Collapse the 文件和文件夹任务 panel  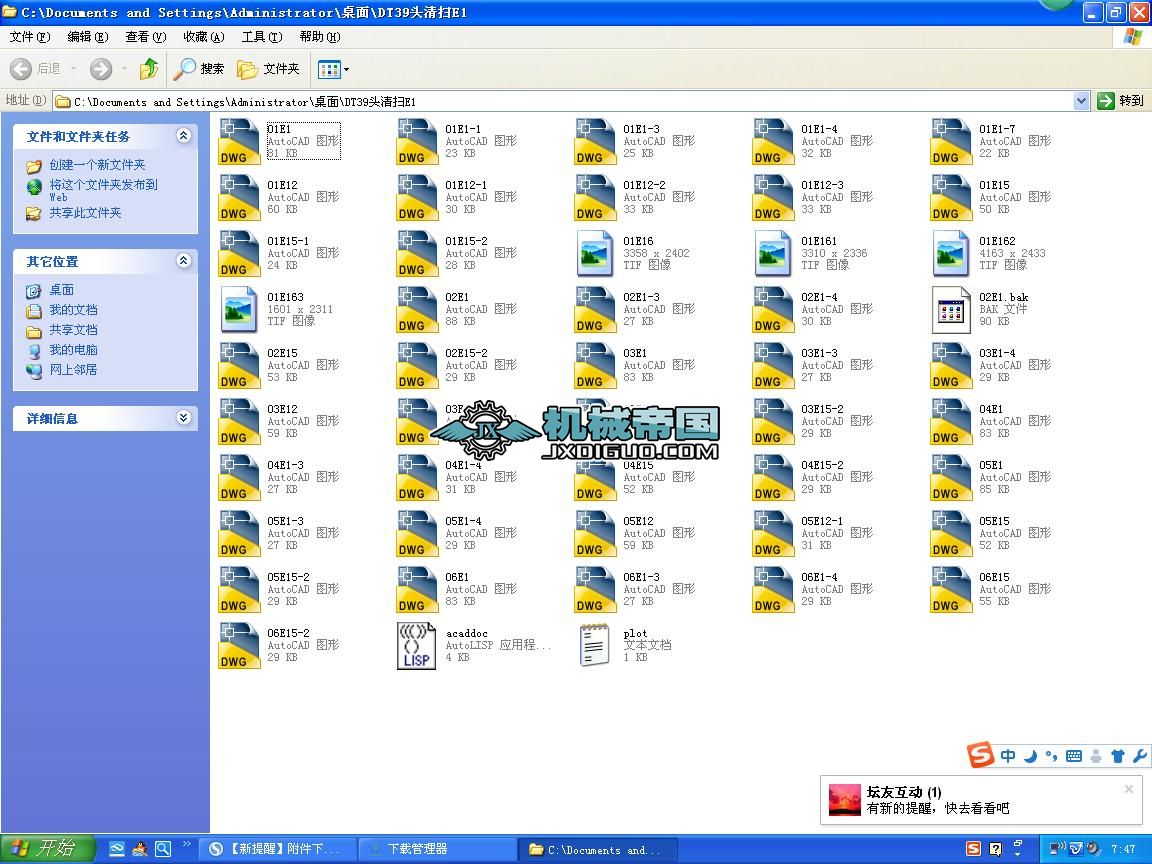[183, 136]
